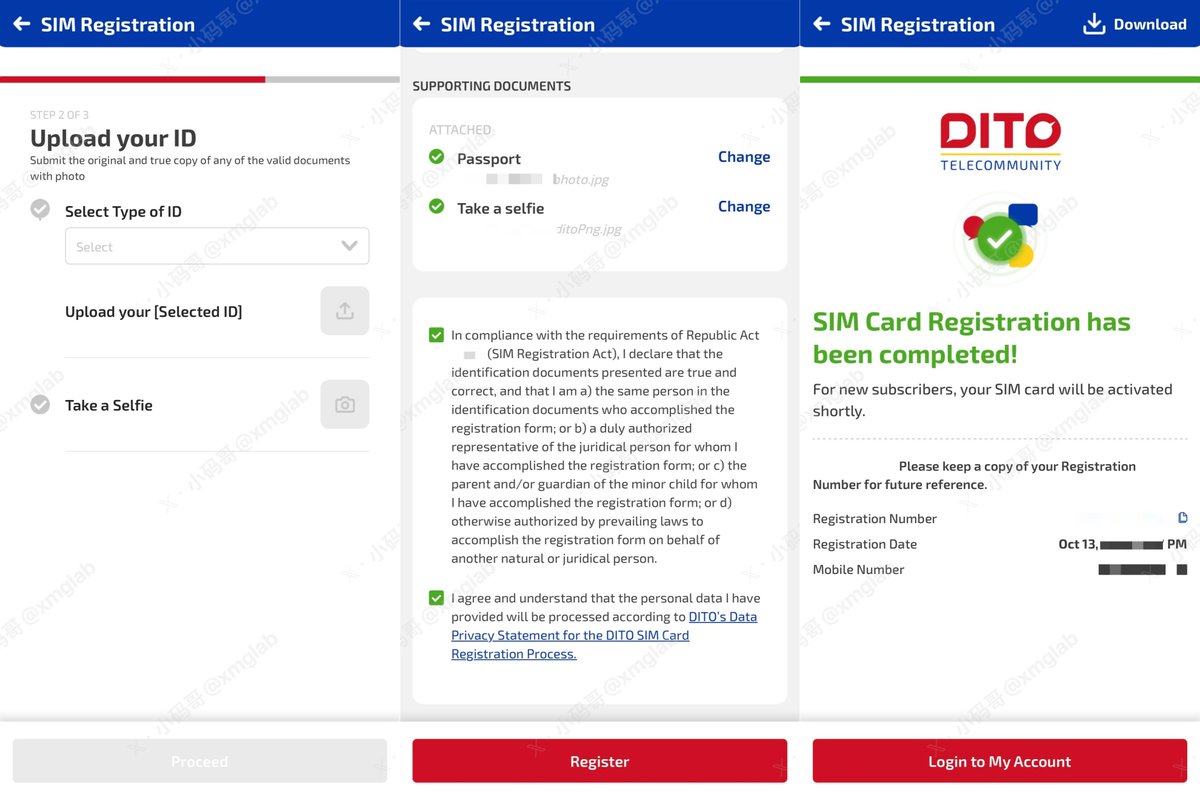This screenshot has height=800, width=1200.
Task: Toggle the SIM Registration Act declaration checkbox
Action: click(436, 335)
